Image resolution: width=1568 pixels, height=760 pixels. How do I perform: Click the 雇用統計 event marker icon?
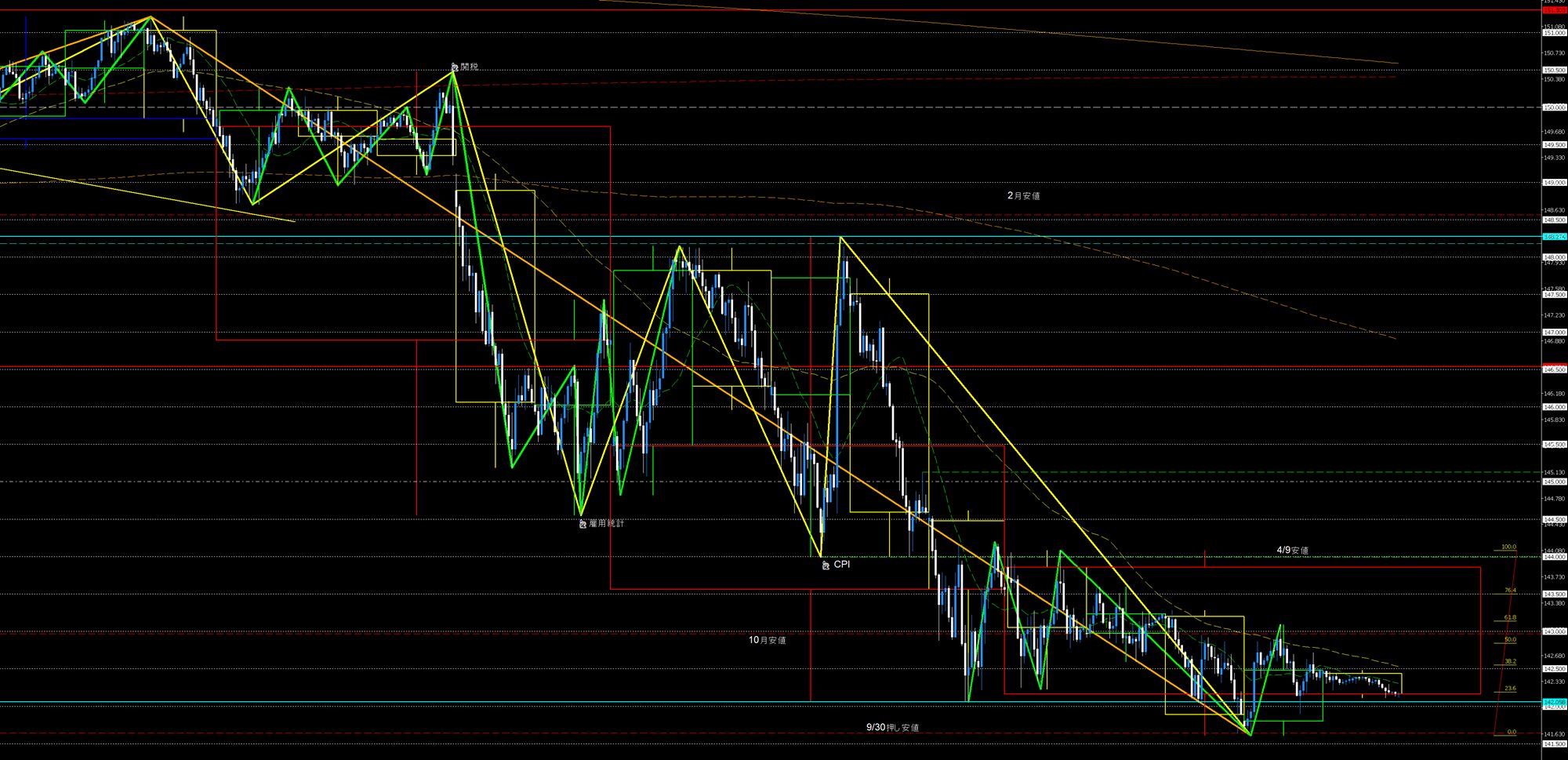(583, 524)
